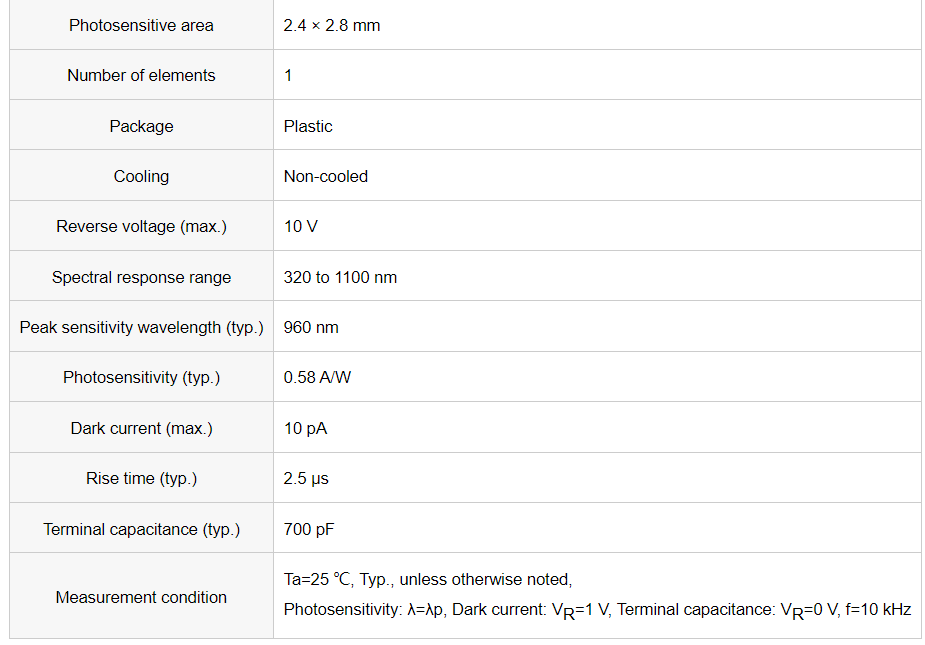Select the Package row label

tap(141, 126)
